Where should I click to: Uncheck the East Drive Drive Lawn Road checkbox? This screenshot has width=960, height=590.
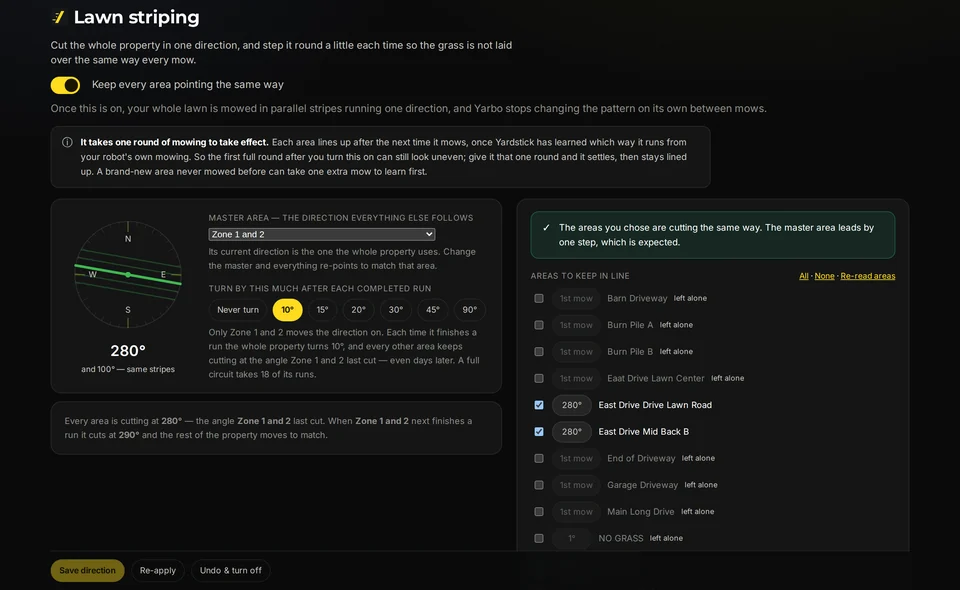pos(539,405)
